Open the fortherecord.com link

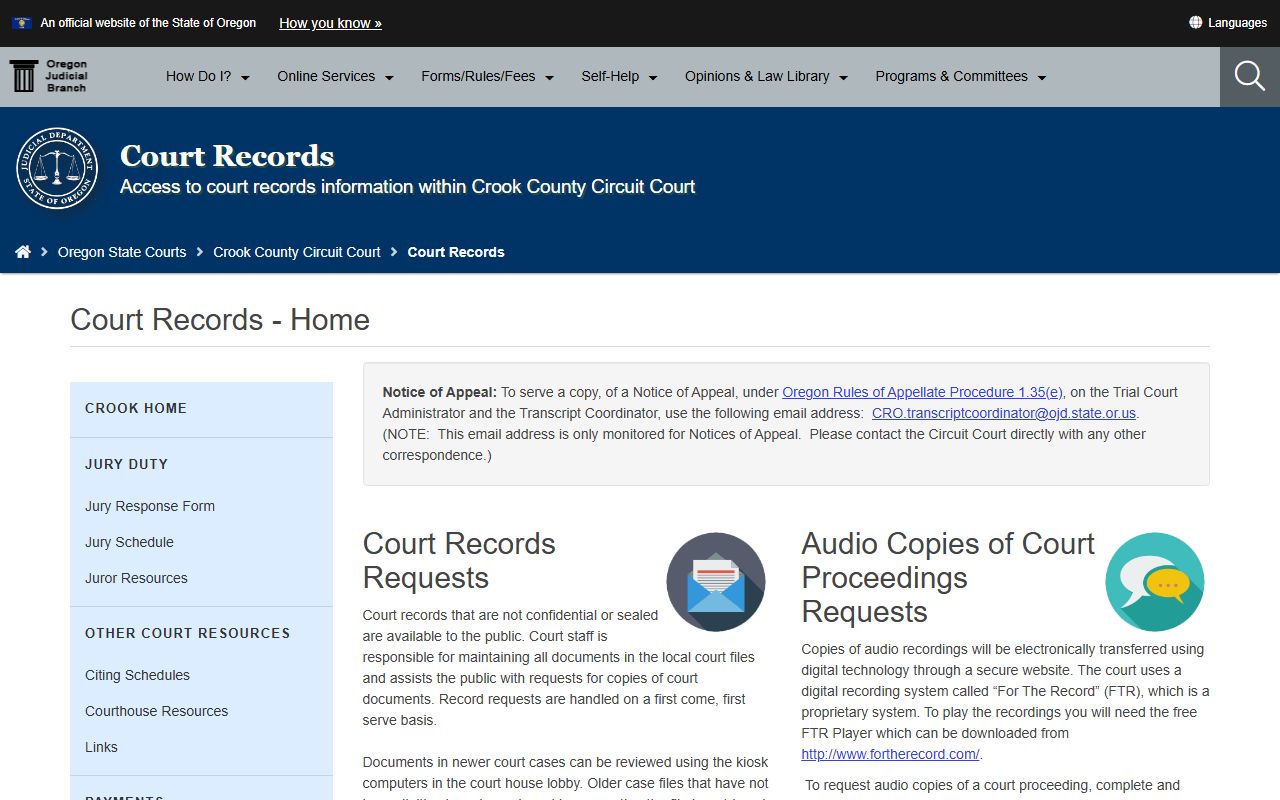[890, 754]
